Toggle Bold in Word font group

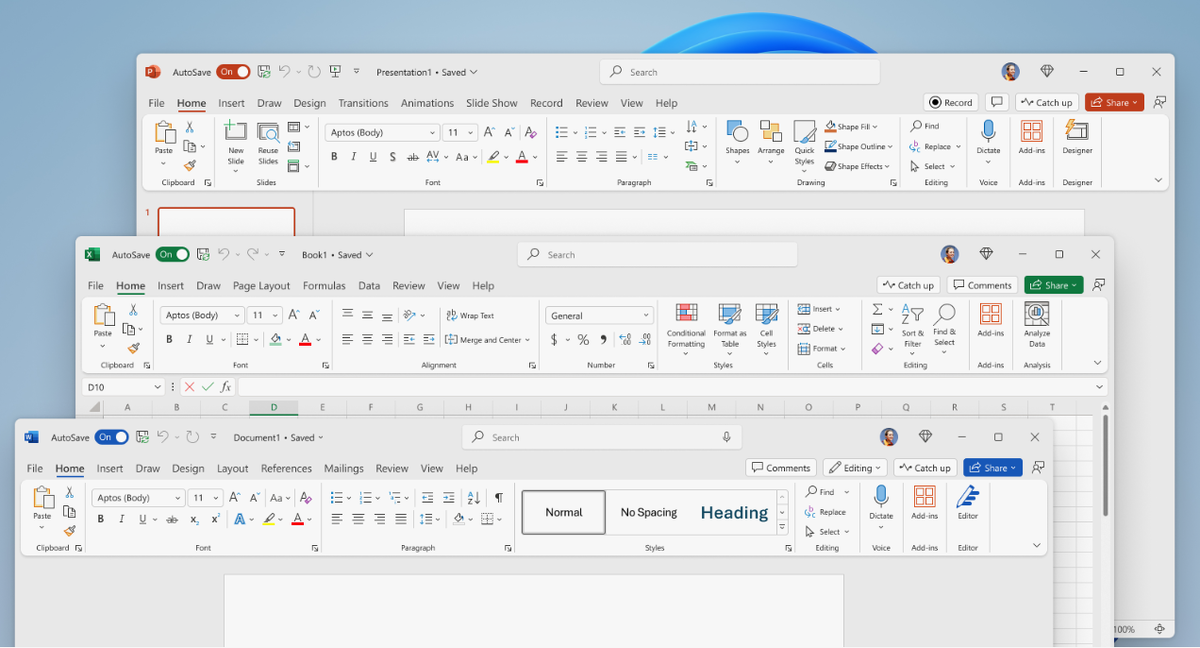[100, 519]
